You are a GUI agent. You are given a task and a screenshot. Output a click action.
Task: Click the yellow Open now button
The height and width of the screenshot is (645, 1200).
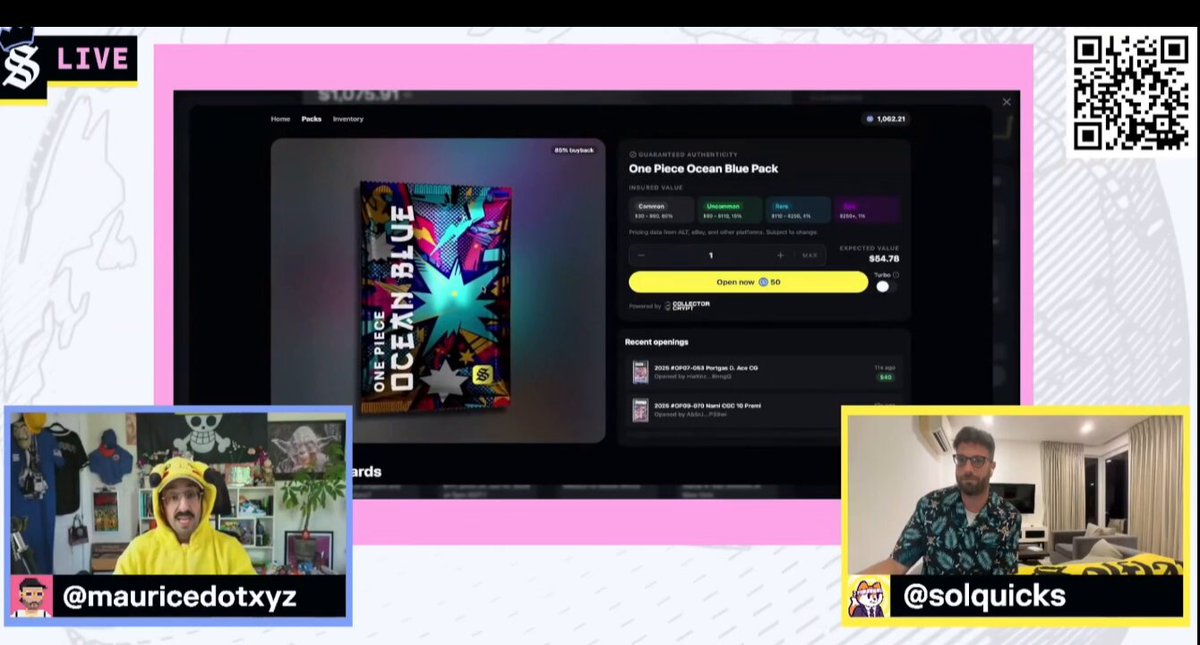pos(748,282)
